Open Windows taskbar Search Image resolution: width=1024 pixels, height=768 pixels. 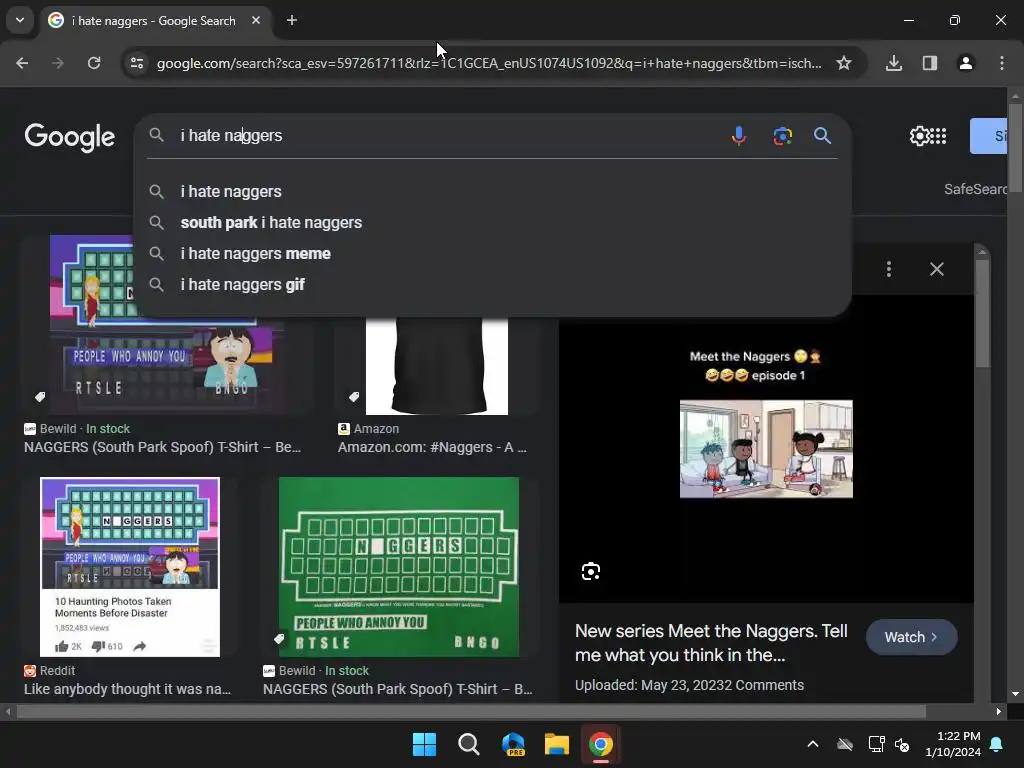[x=469, y=744]
